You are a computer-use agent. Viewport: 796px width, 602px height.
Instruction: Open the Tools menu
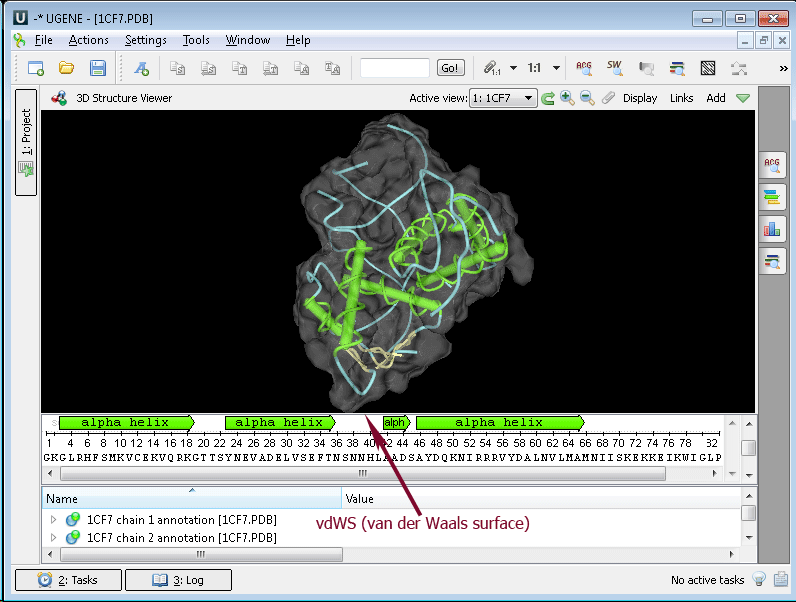point(196,40)
